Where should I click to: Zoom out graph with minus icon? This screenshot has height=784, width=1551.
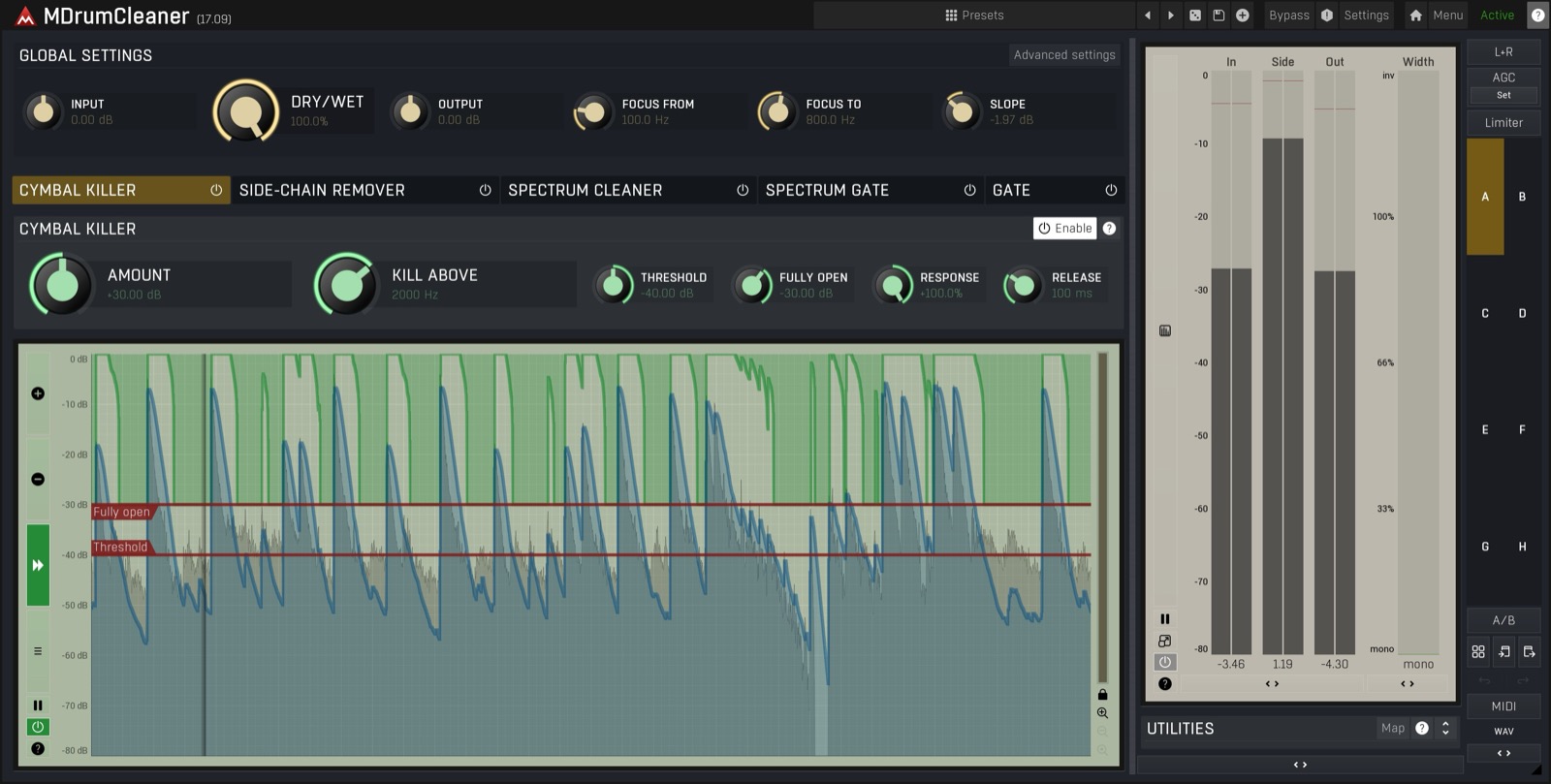(38, 479)
